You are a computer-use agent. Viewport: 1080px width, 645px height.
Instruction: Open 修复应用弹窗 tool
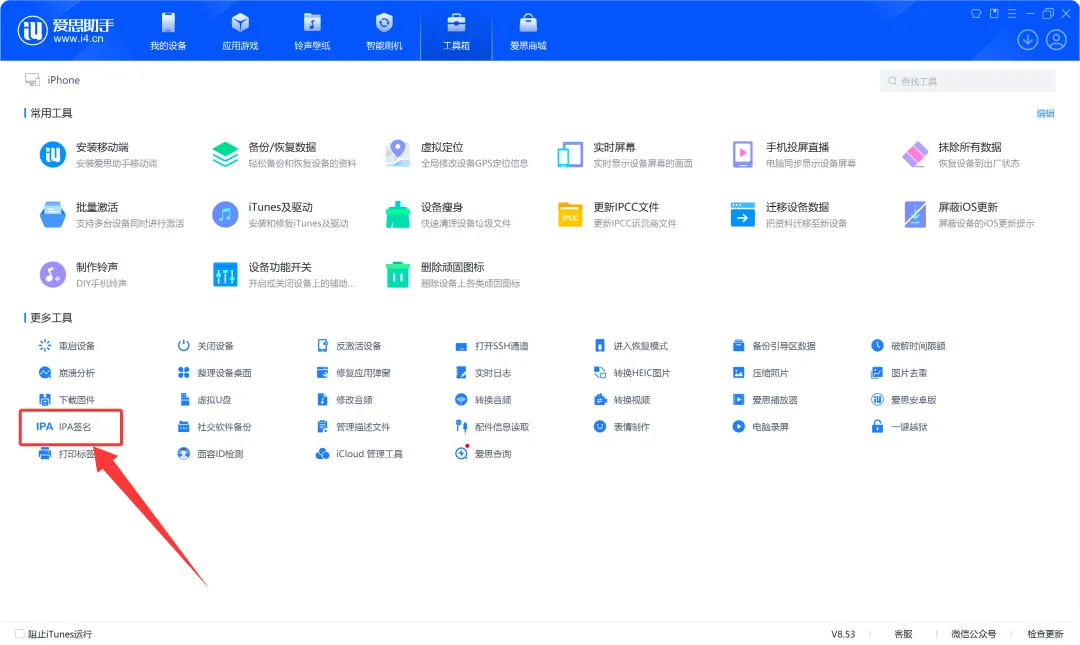[x=353, y=373]
